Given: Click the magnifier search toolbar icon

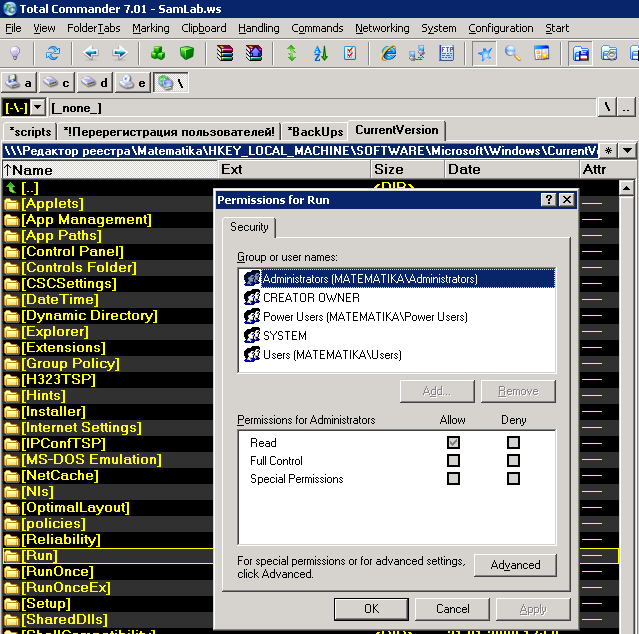Looking at the screenshot, I should click(x=513, y=53).
